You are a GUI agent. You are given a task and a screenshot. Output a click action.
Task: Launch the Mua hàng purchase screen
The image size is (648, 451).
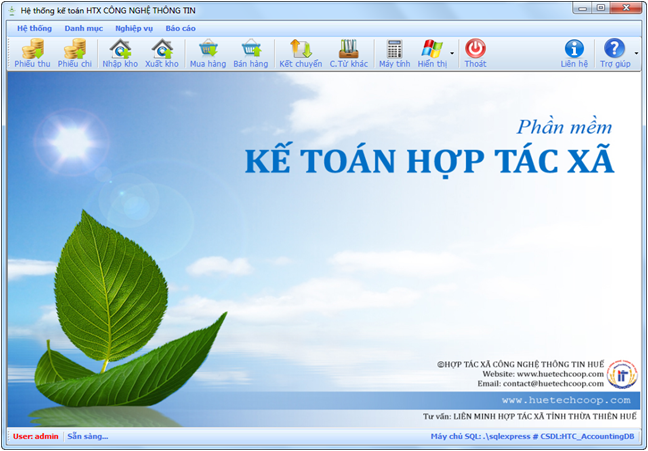208,53
